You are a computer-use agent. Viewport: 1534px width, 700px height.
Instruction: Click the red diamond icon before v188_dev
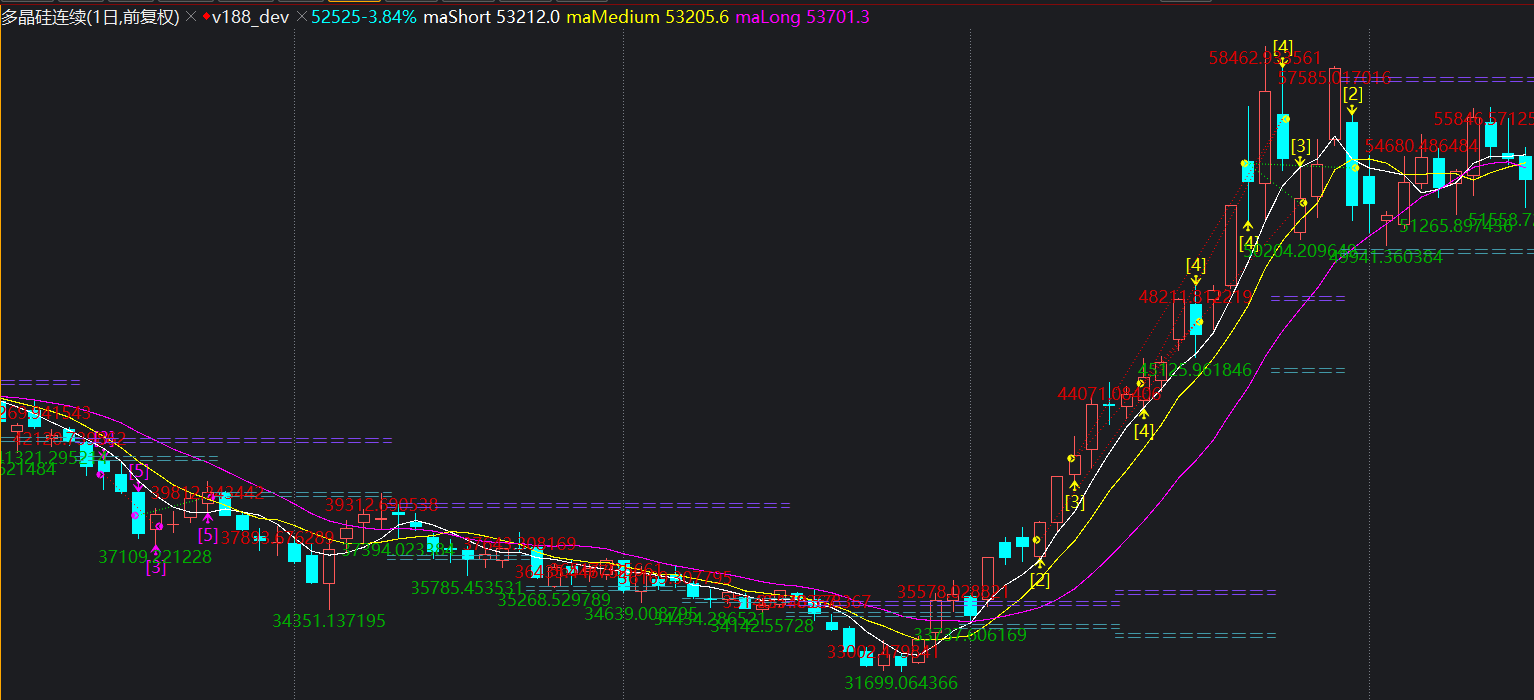coord(206,17)
